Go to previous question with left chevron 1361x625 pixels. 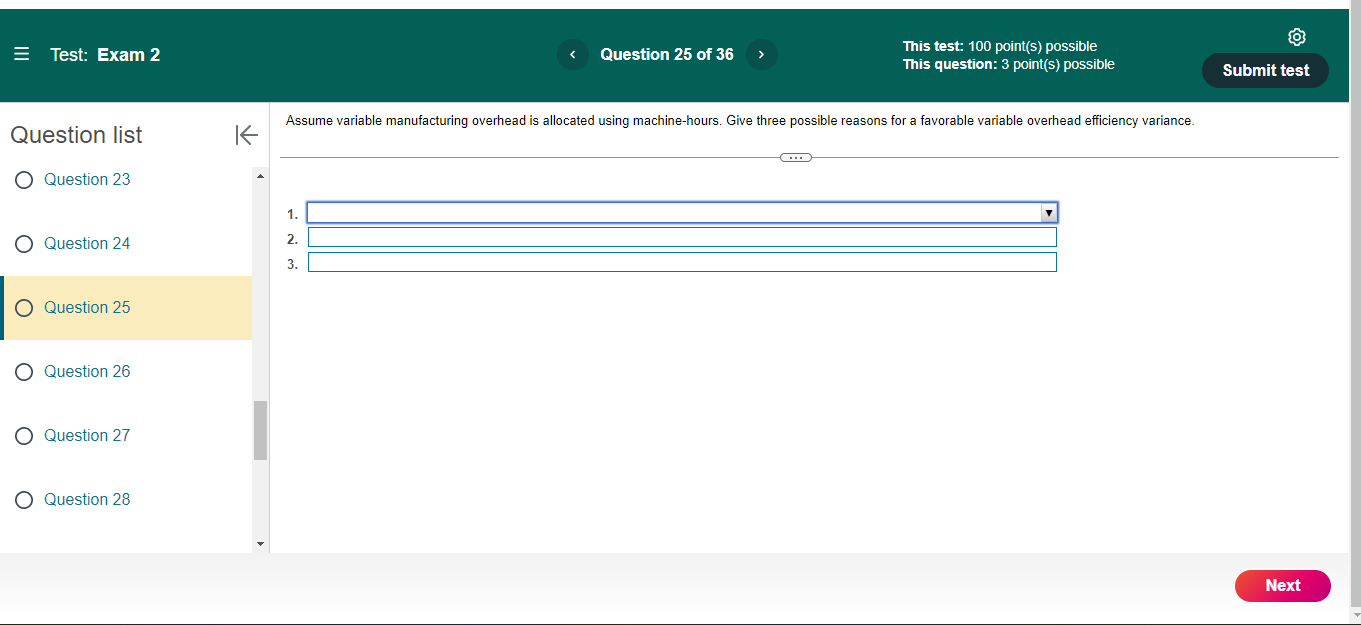coord(573,54)
